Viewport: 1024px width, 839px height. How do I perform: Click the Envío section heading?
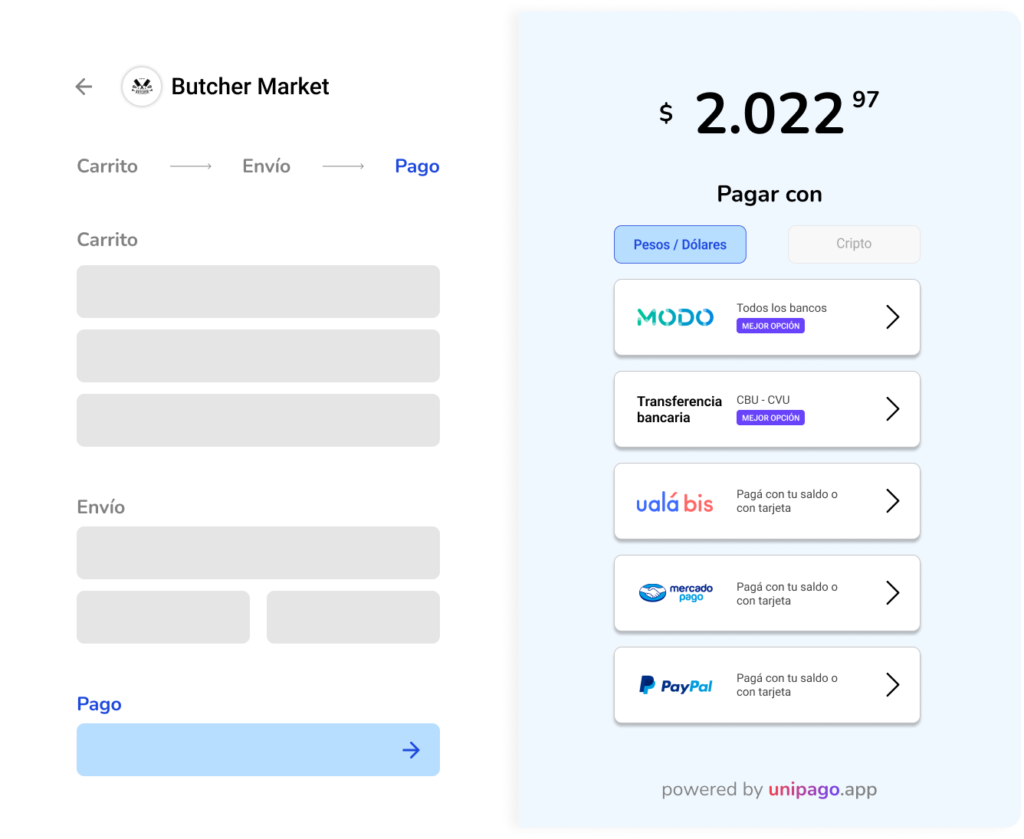point(101,507)
